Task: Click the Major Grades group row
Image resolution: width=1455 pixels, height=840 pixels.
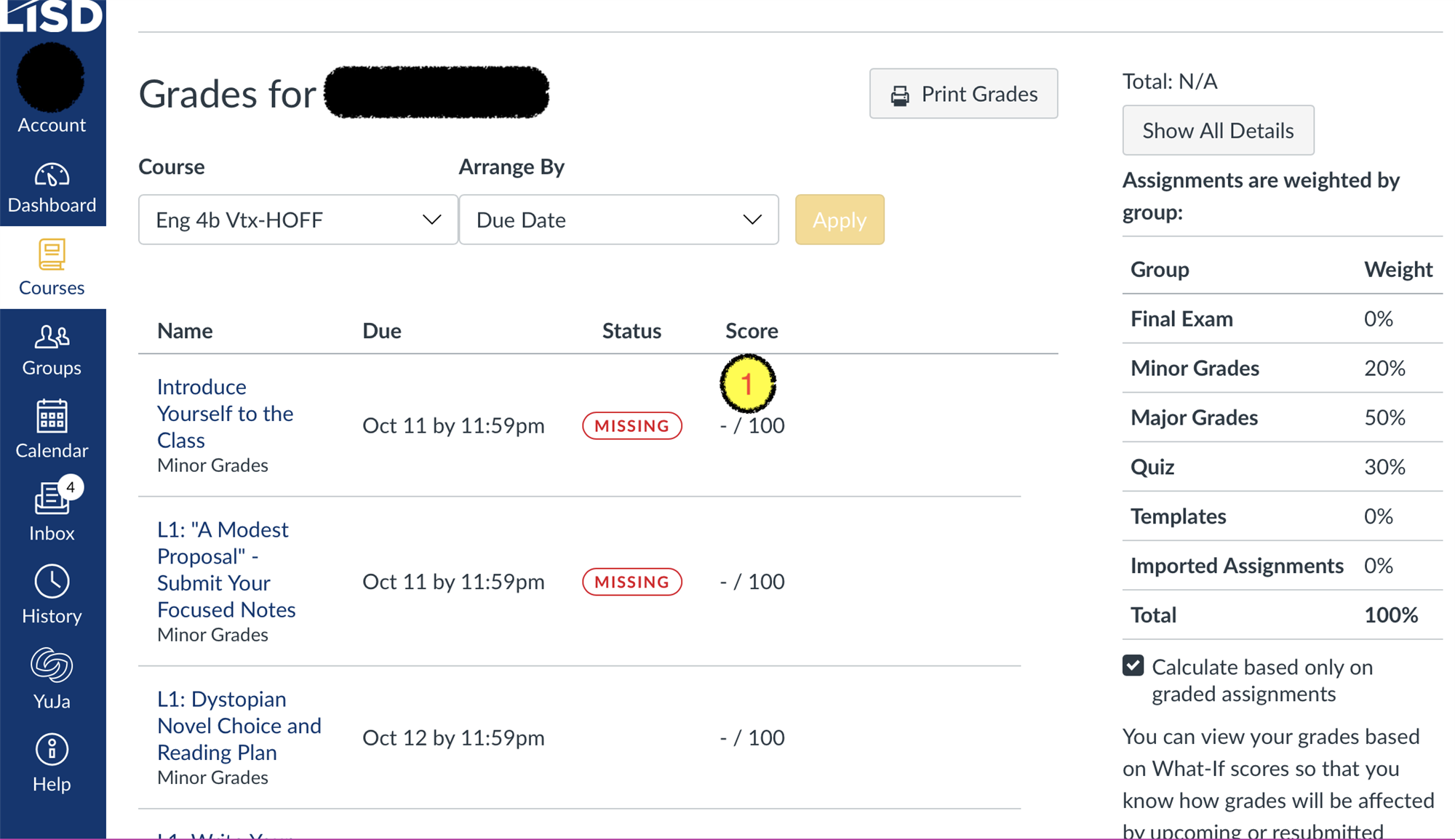Action: click(1283, 417)
